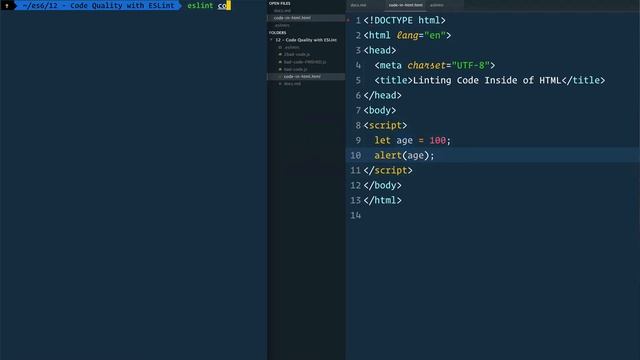Viewport: 640px width, 360px height.
Task: Open .eslintrc in the folder tree
Action: (292, 47)
